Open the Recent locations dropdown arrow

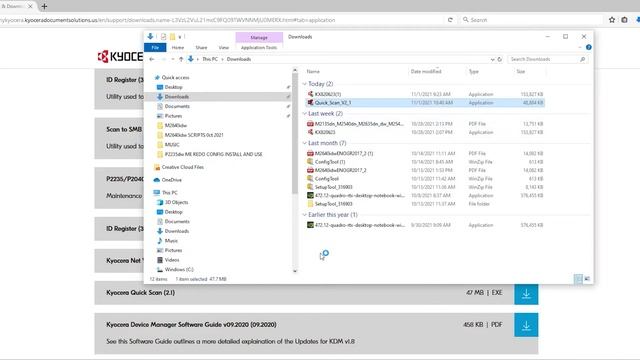173,59
